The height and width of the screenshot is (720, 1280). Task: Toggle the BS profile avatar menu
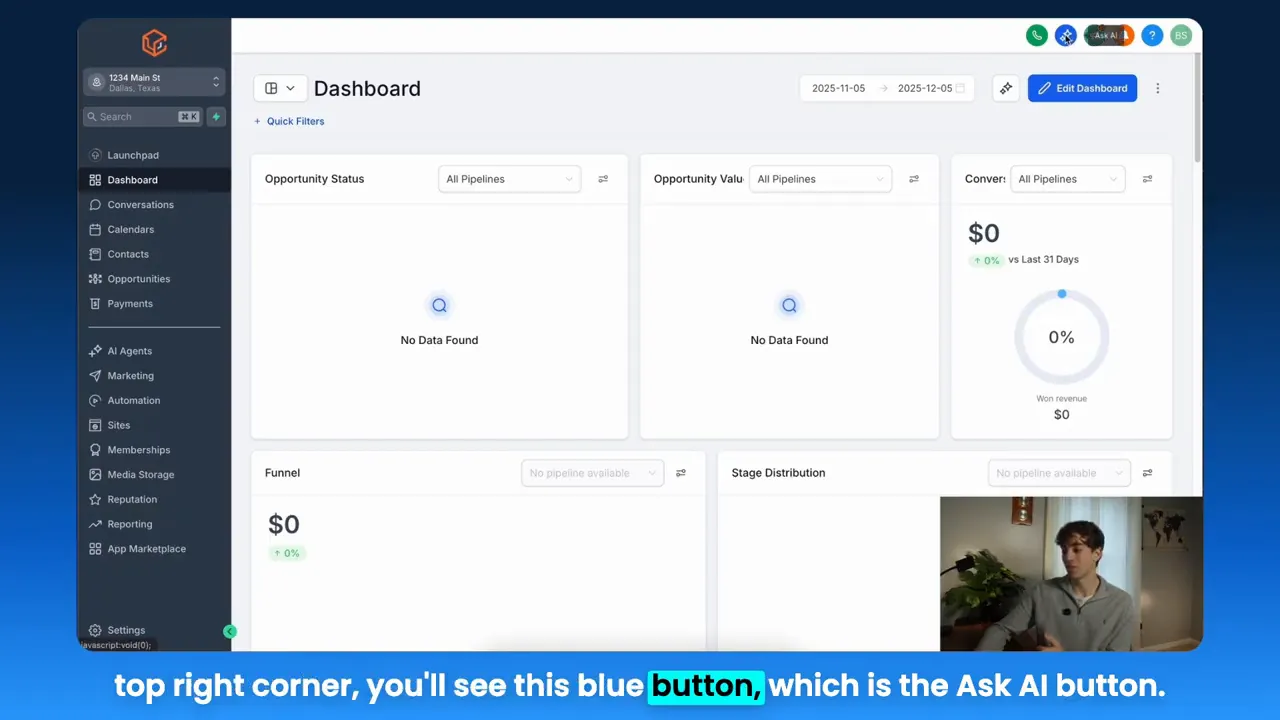pyautogui.click(x=1181, y=35)
